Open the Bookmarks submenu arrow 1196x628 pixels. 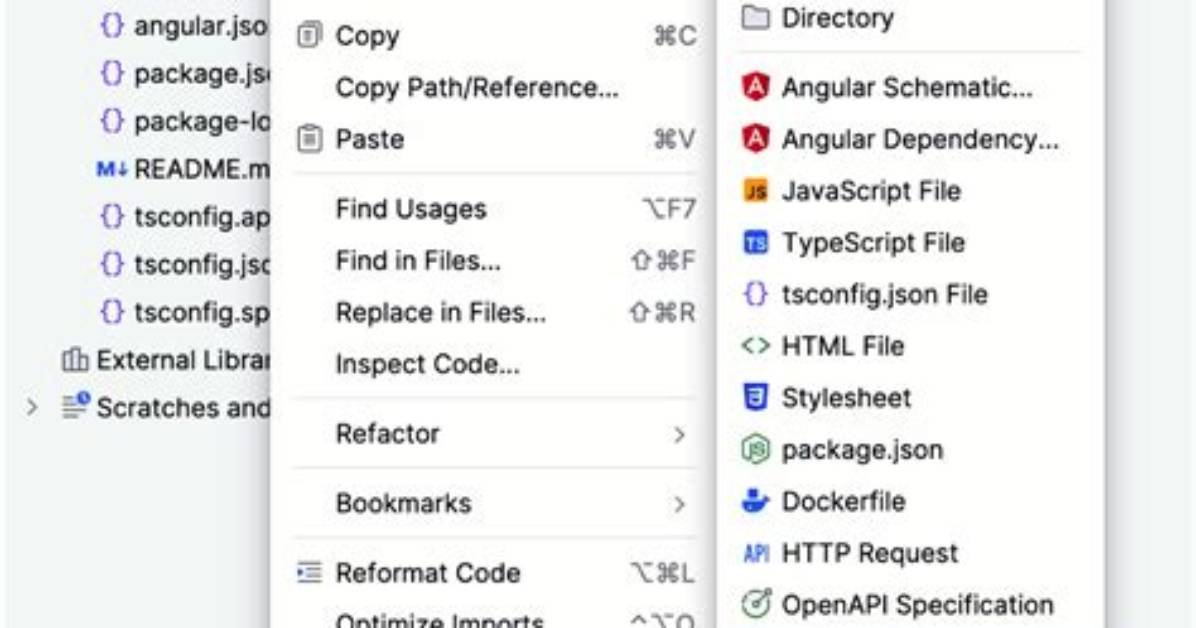pos(679,504)
